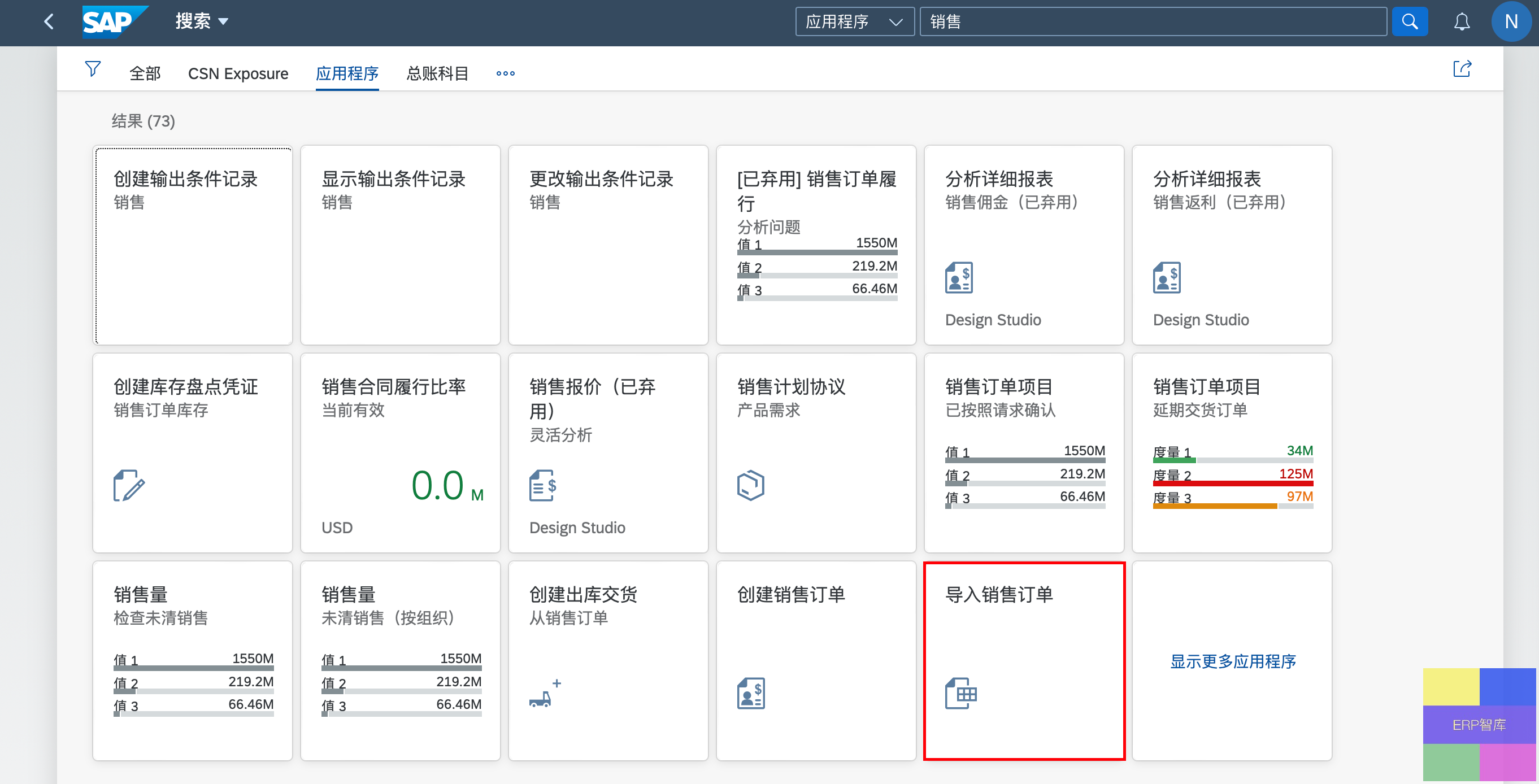Viewport: 1539px width, 784px height.
Task: Show more tabs via the three-dot overflow
Action: pos(506,73)
